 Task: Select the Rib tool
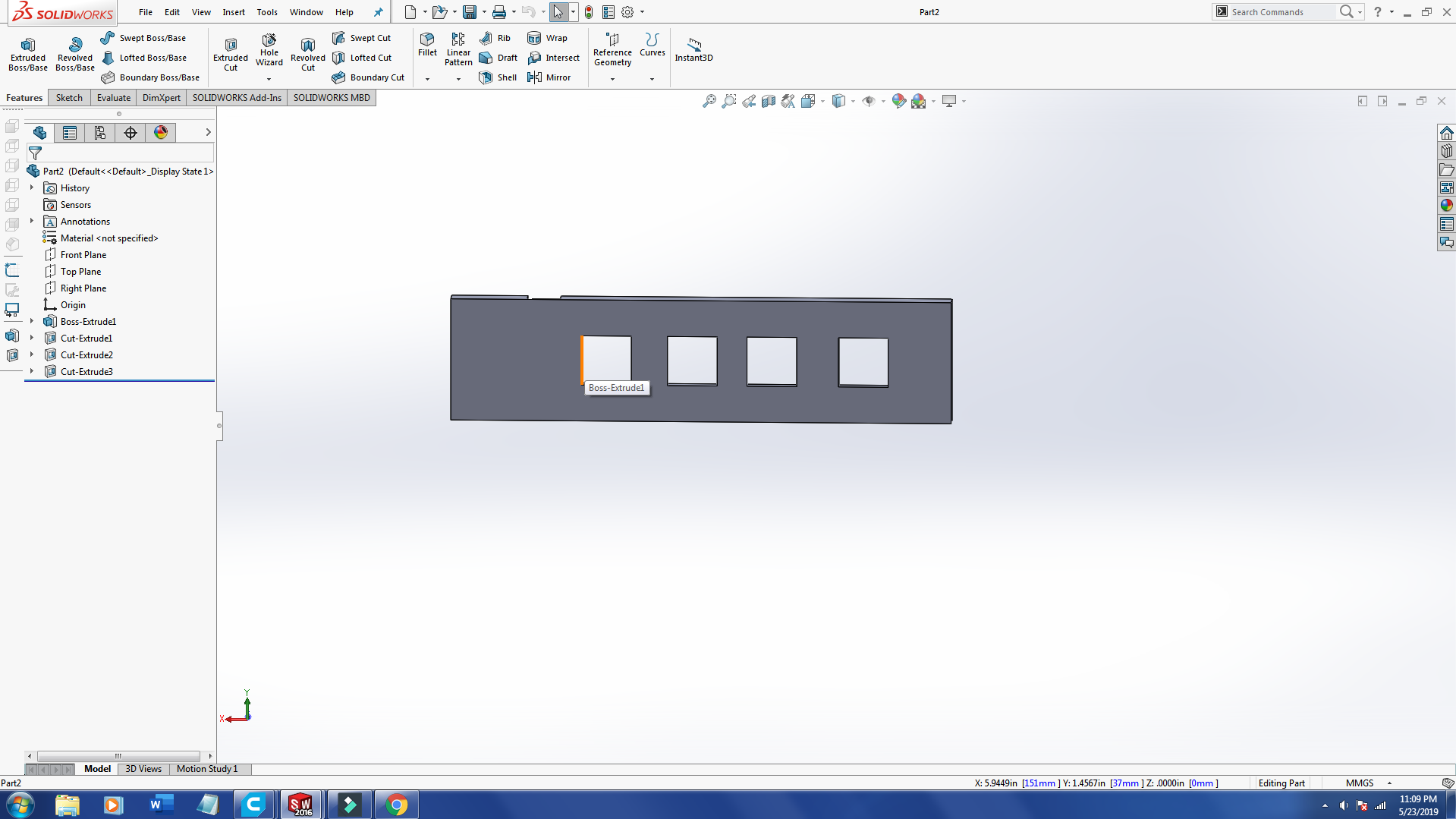point(495,38)
